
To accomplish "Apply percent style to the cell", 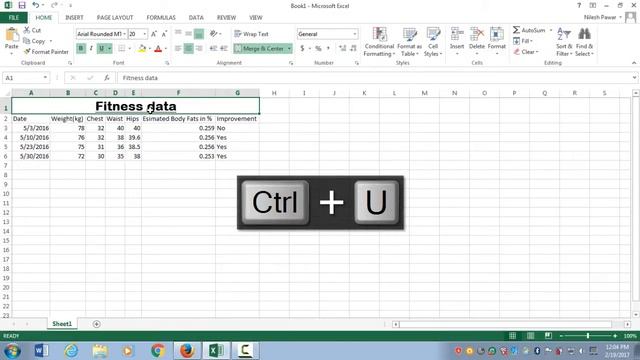I will 318,49.
